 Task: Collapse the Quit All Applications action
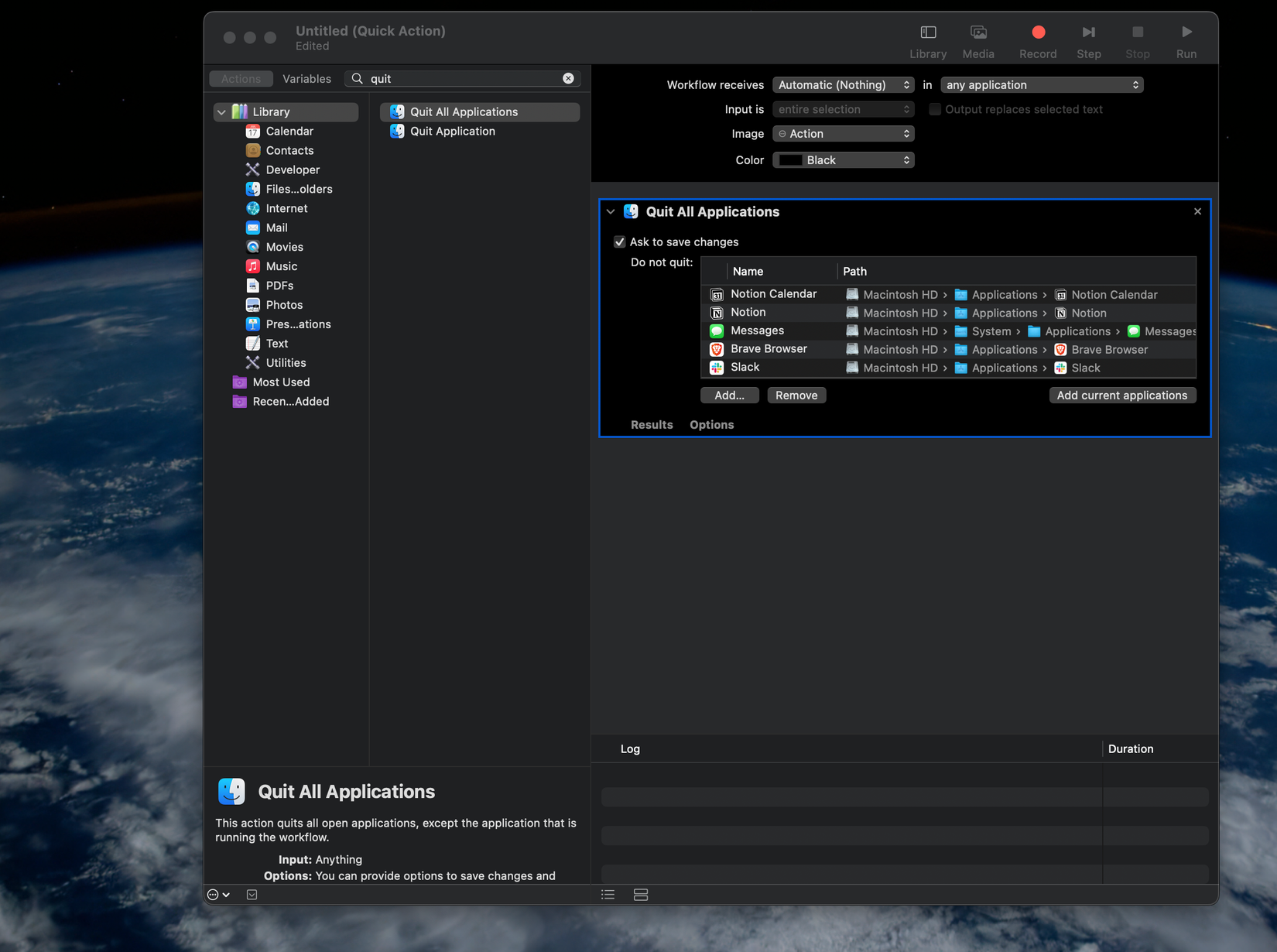[611, 211]
